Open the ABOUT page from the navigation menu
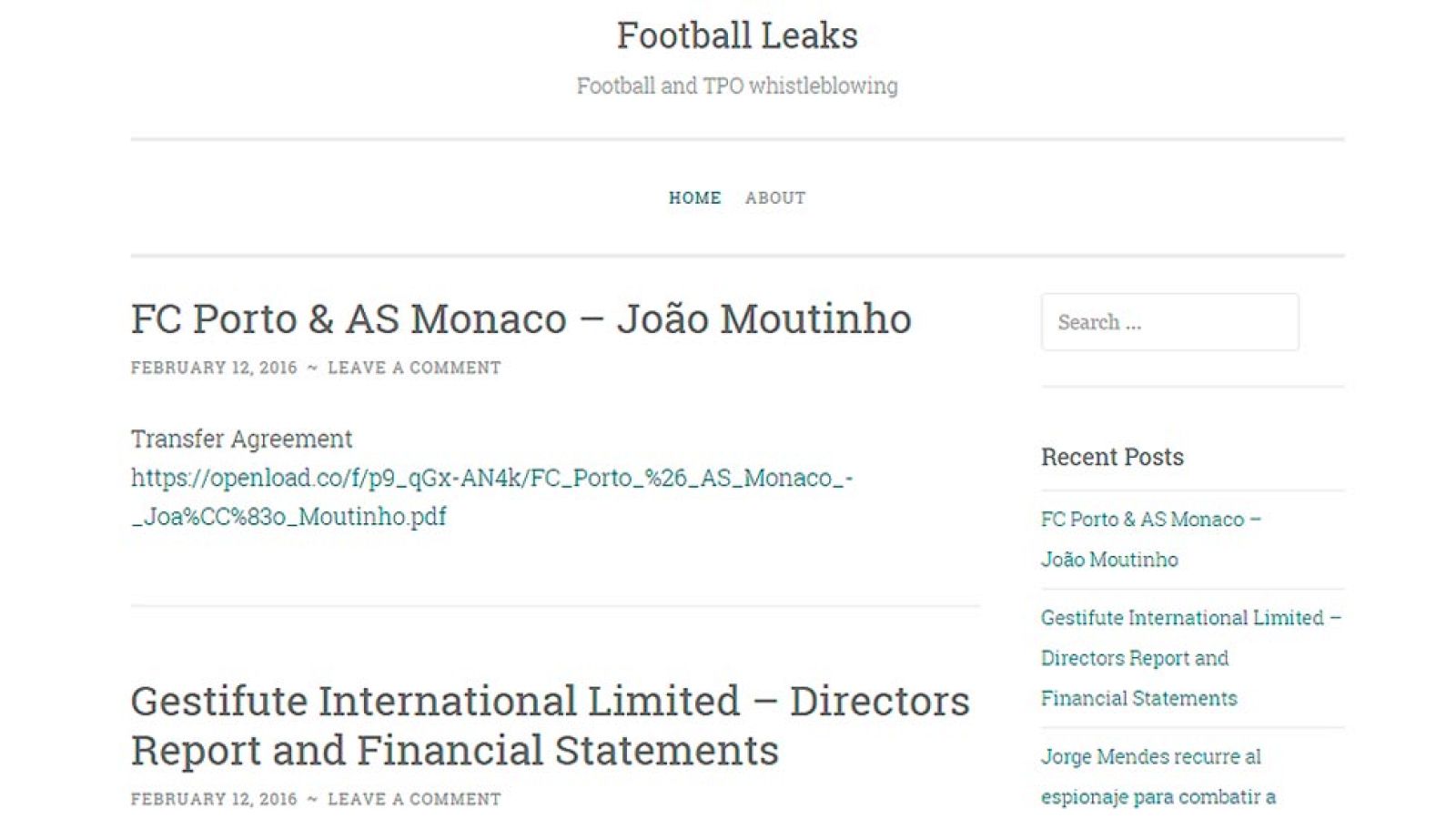This screenshot has width=1456, height=819. 775,197
